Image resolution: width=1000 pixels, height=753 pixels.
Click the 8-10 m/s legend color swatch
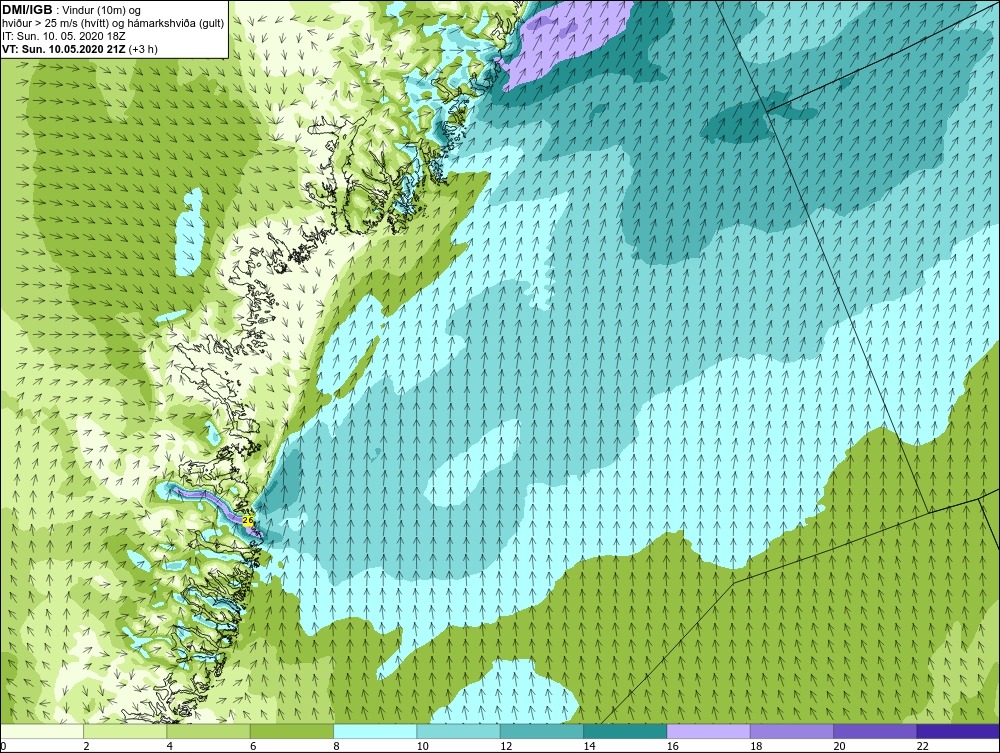pyautogui.click(x=375, y=731)
